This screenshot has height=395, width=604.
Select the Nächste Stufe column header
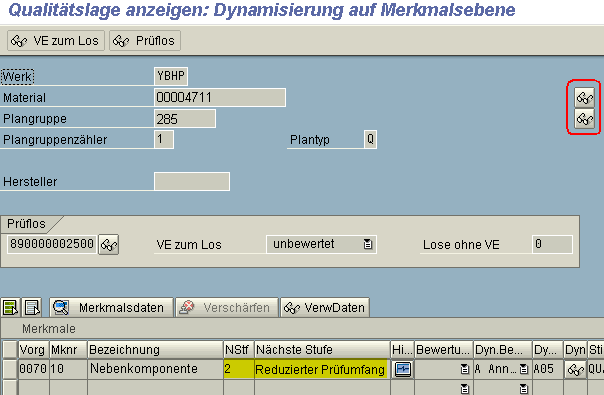tap(322, 350)
